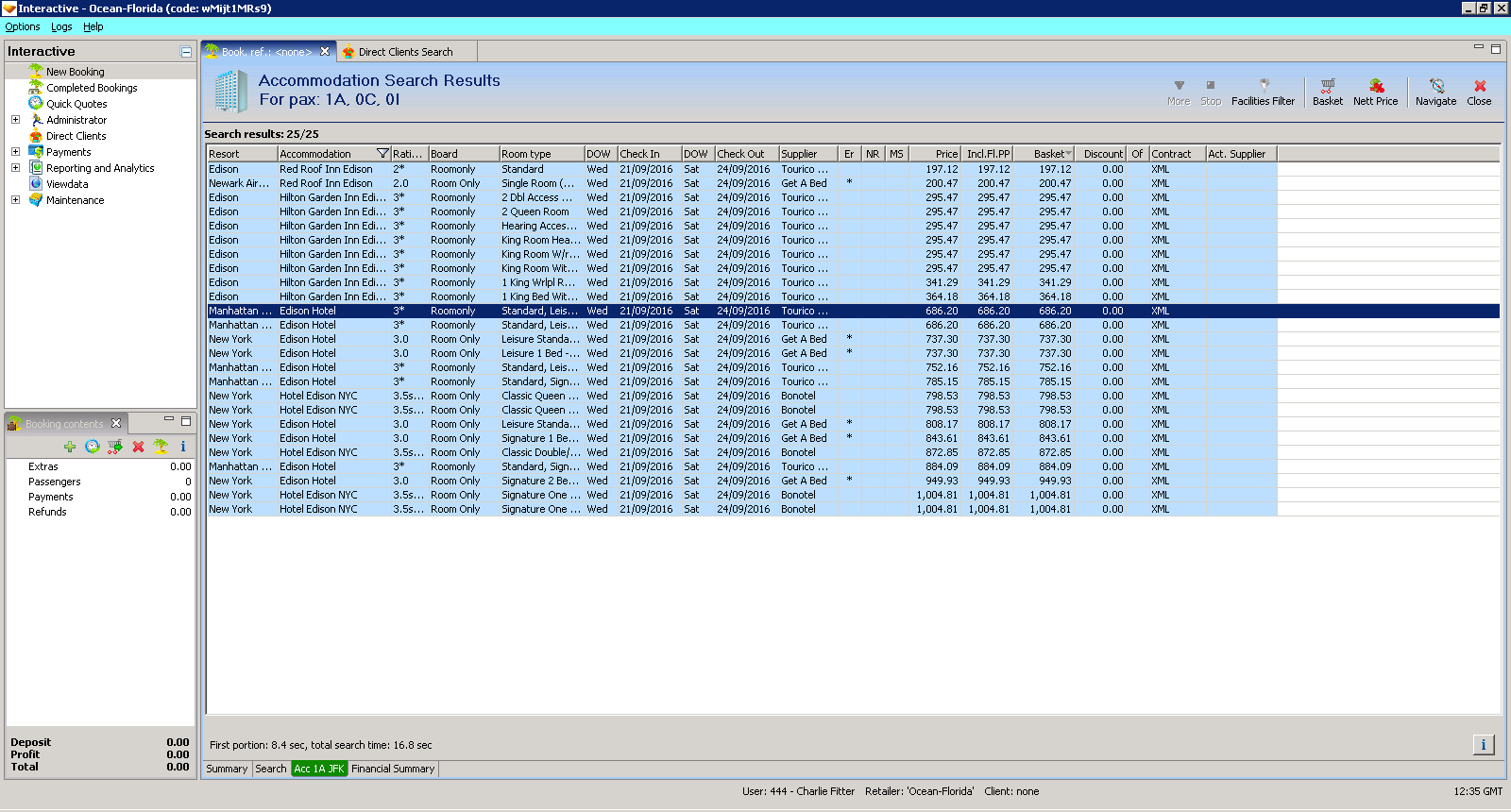Image resolution: width=1511 pixels, height=812 pixels.
Task: Click the filter funnel on the Accommodation column
Action: click(382, 154)
